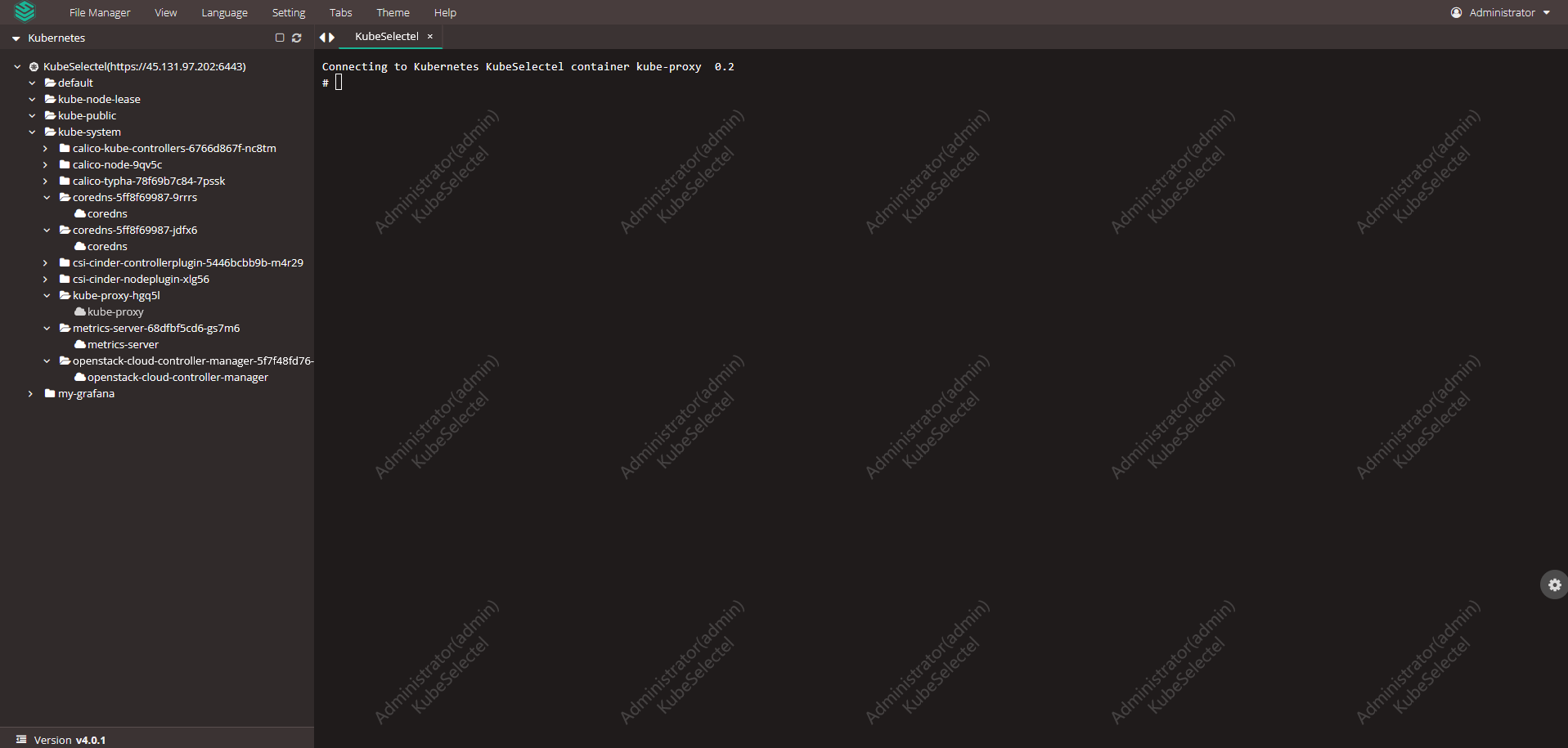Open the Tabs menu
Image resolution: width=1568 pixels, height=748 pixels.
point(341,12)
